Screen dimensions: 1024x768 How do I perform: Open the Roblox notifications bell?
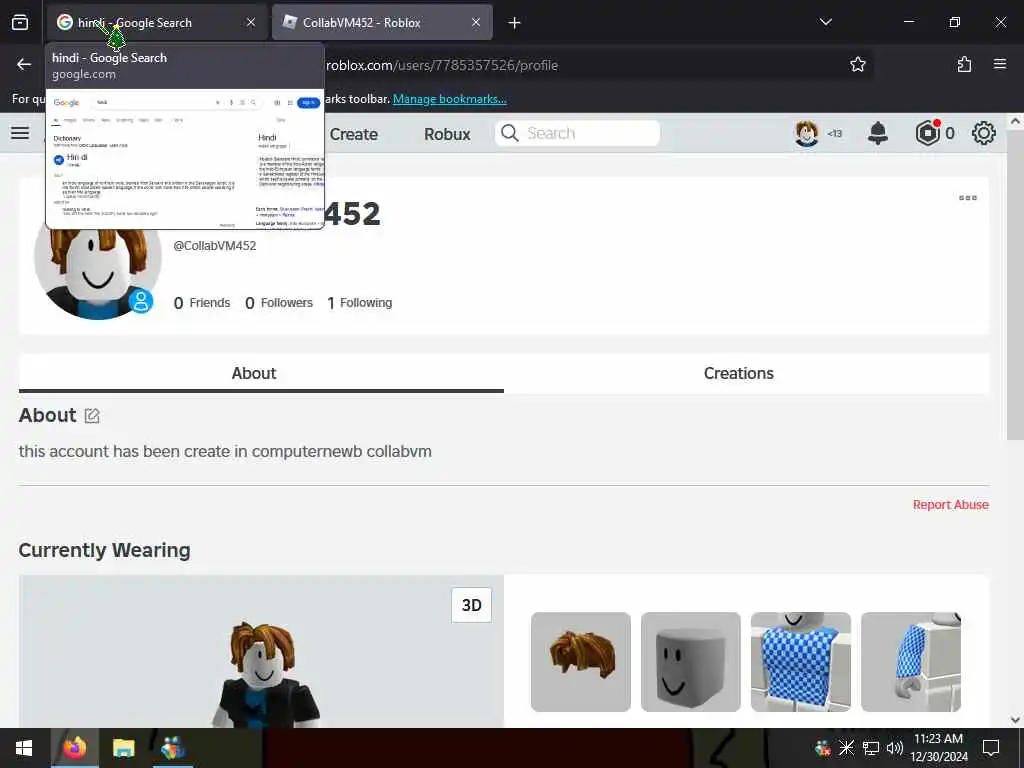click(878, 133)
